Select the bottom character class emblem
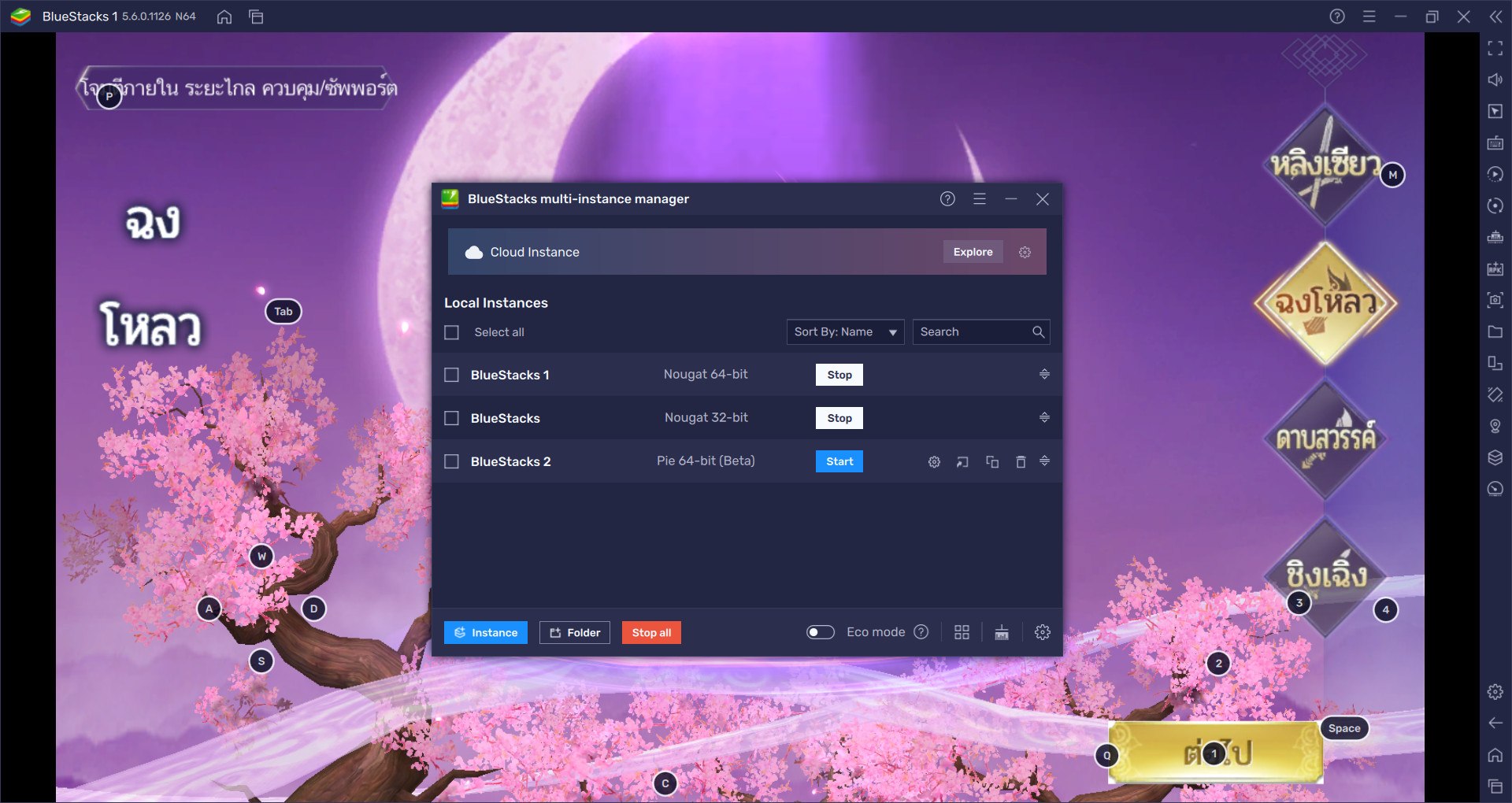This screenshot has width=1512, height=803. pyautogui.click(x=1325, y=577)
